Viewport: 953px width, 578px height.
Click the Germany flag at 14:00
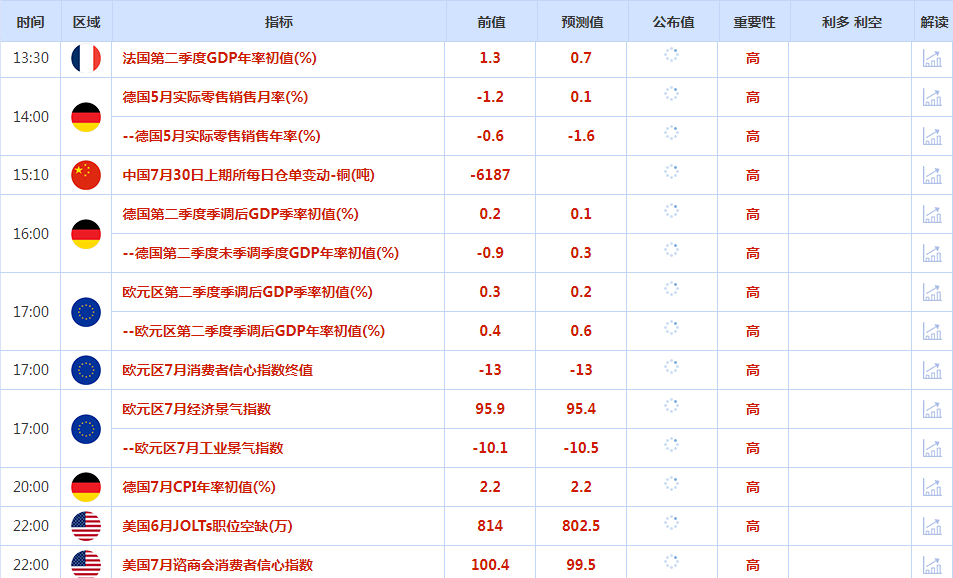[86, 117]
